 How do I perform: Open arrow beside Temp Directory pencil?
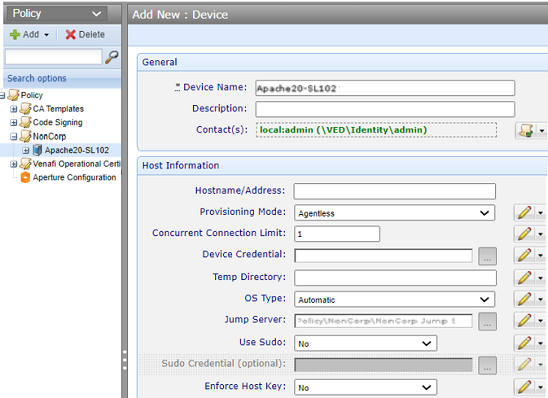(540, 278)
